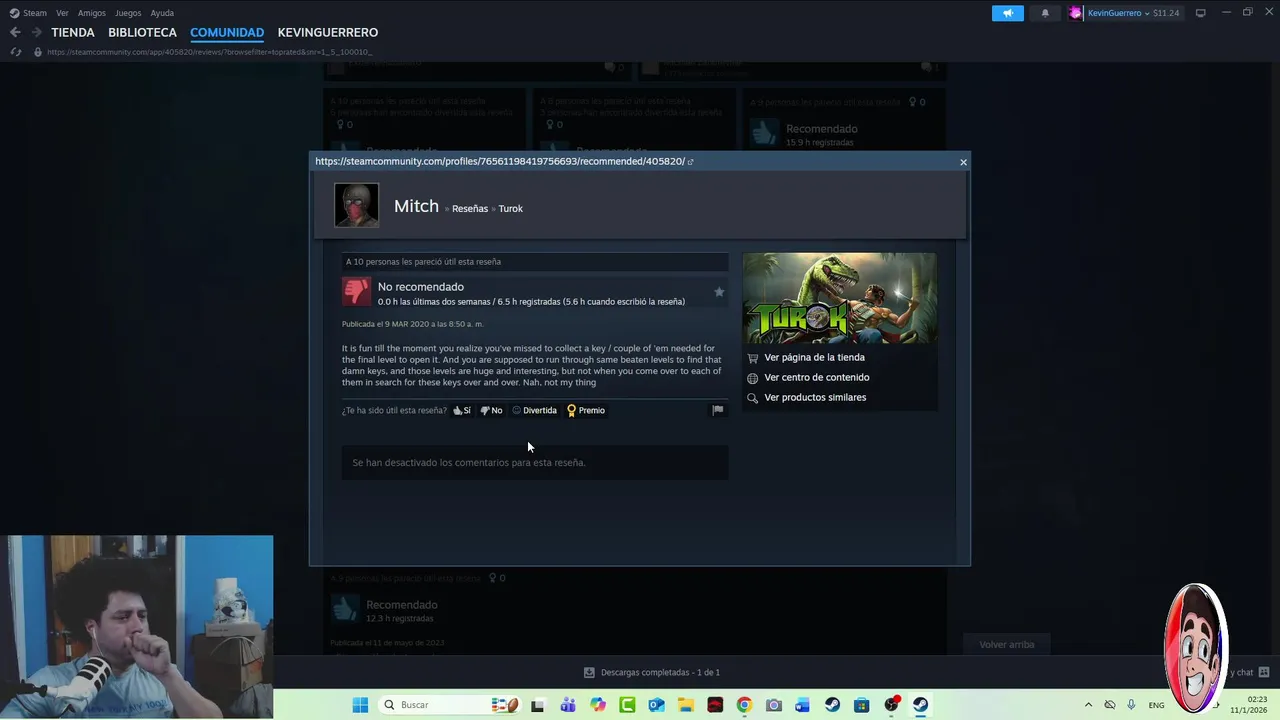Click the Steam announcements megaphone icon

point(1007,13)
